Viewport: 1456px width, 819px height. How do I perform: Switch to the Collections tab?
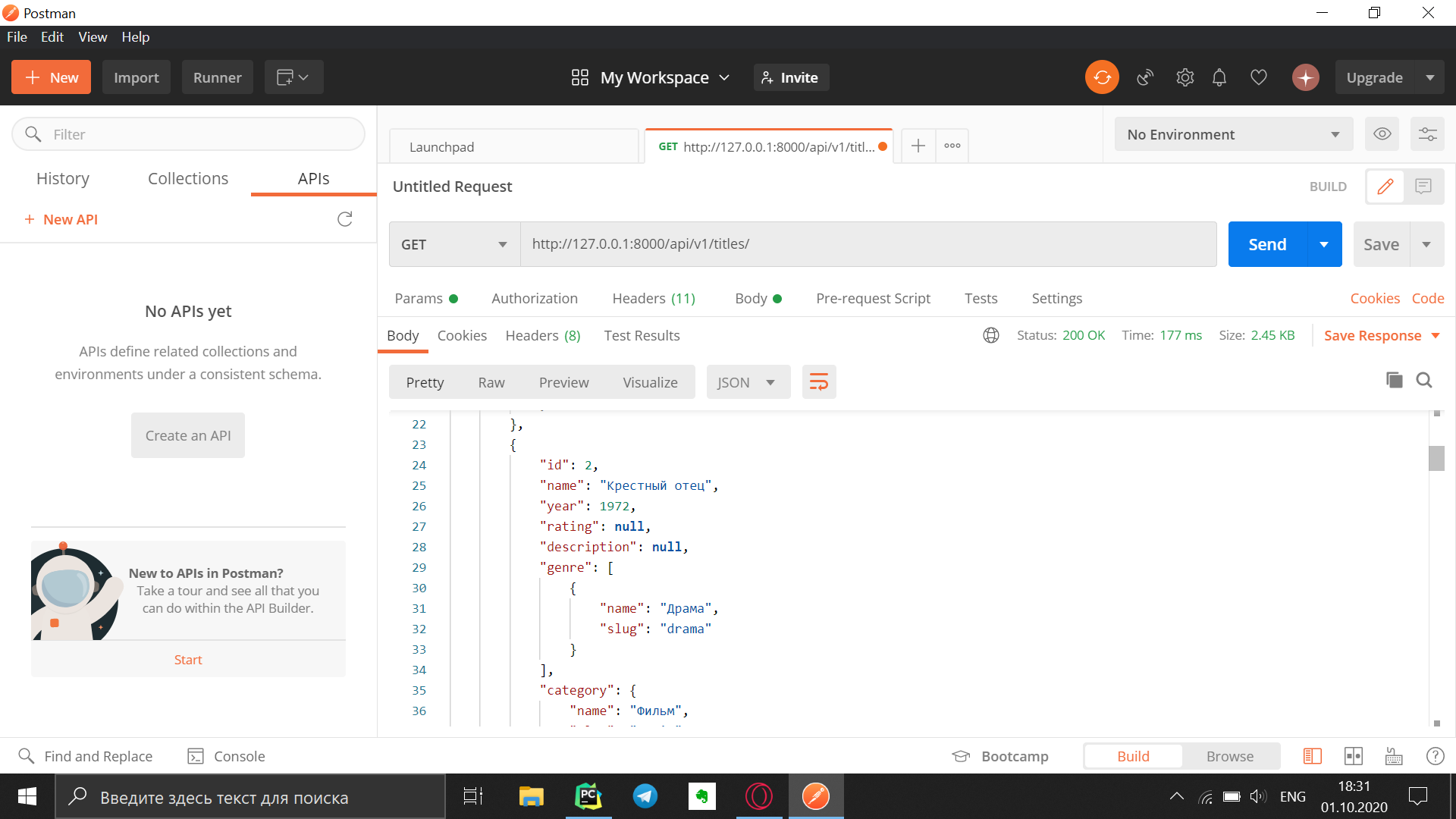click(x=187, y=178)
